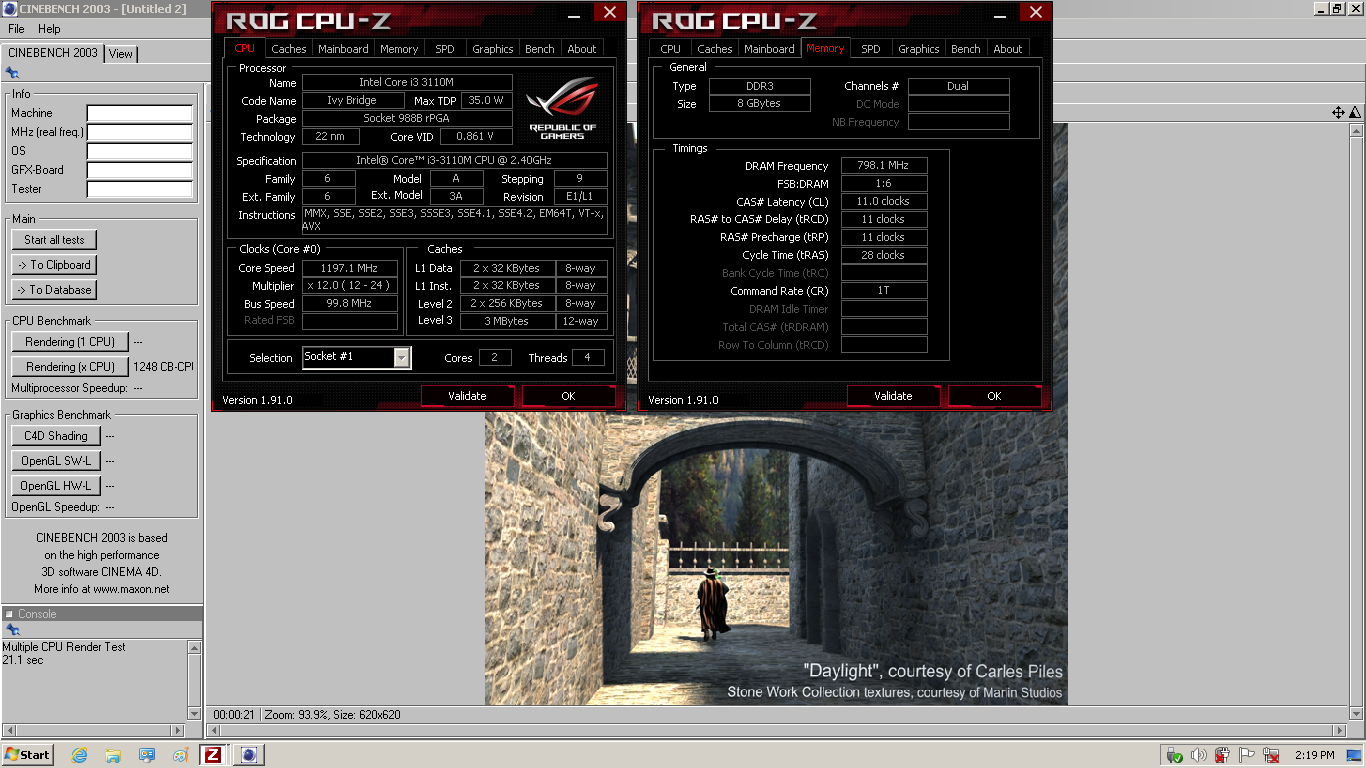Click the Tester input field
Viewport: 1366px width, 768px height.
click(x=140, y=189)
